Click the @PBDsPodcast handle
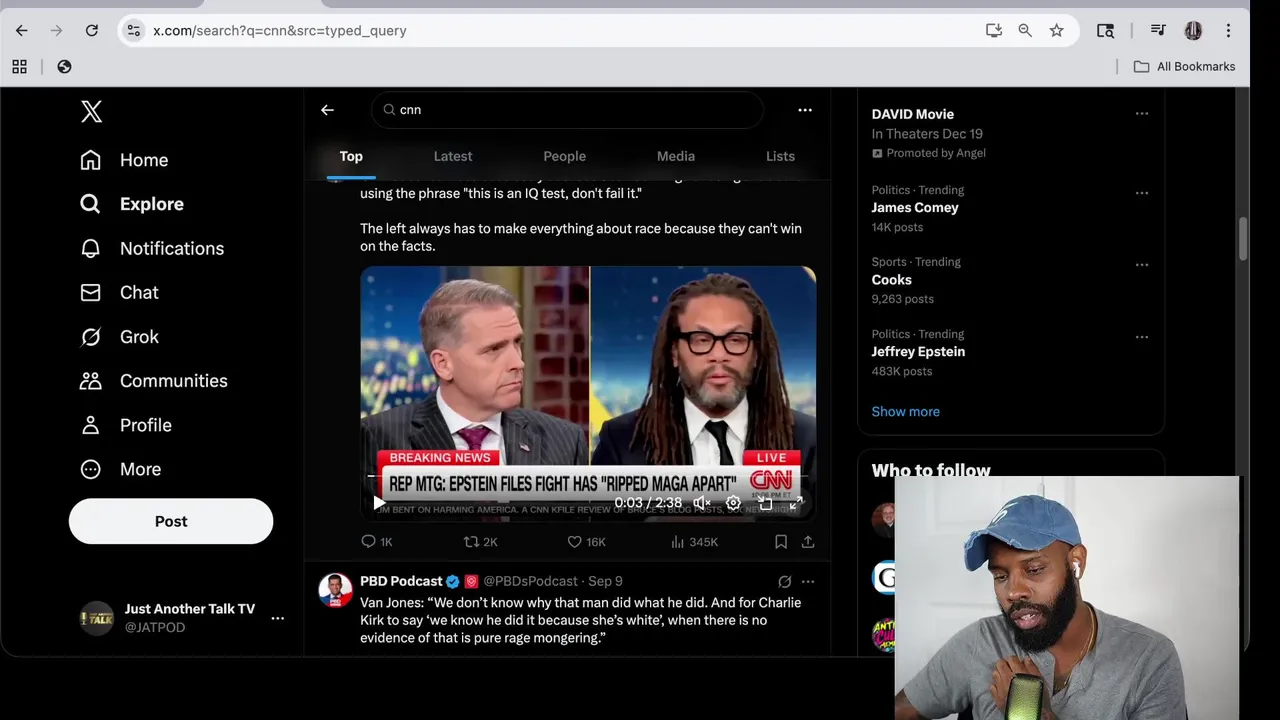1280x720 pixels. 530,581
